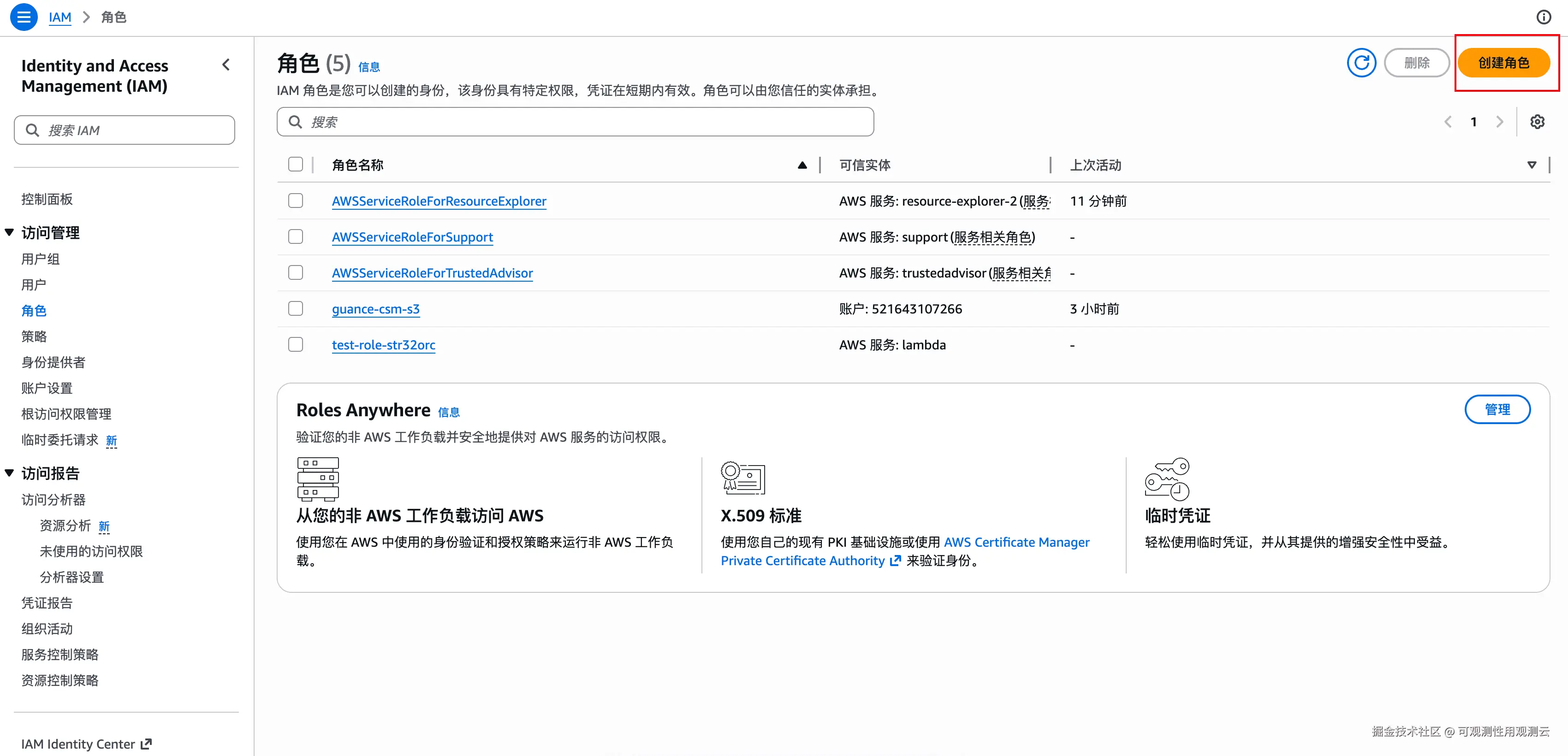
Task: Open the hamburger navigation menu icon
Action: 24,17
